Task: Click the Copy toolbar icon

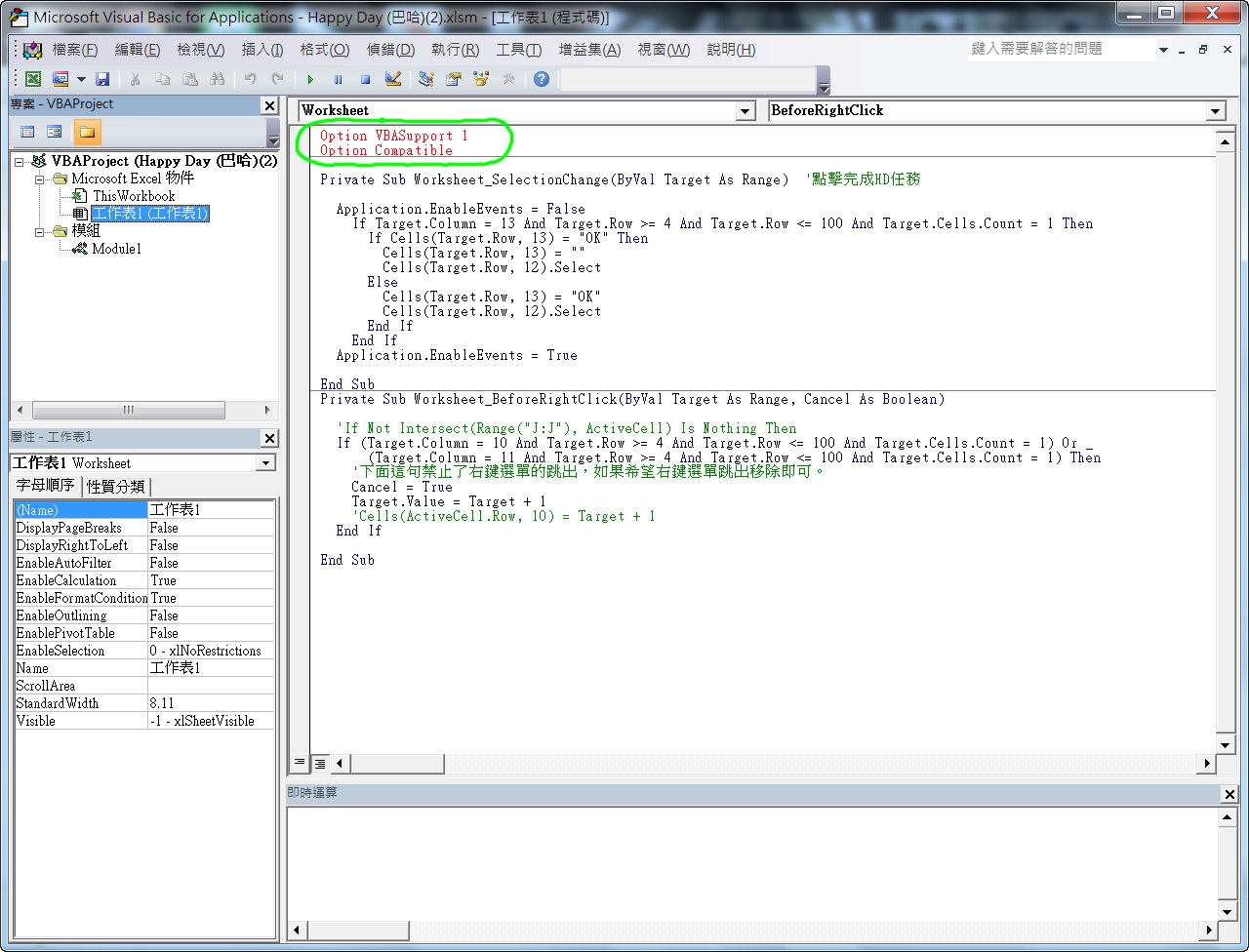Action: [163, 79]
